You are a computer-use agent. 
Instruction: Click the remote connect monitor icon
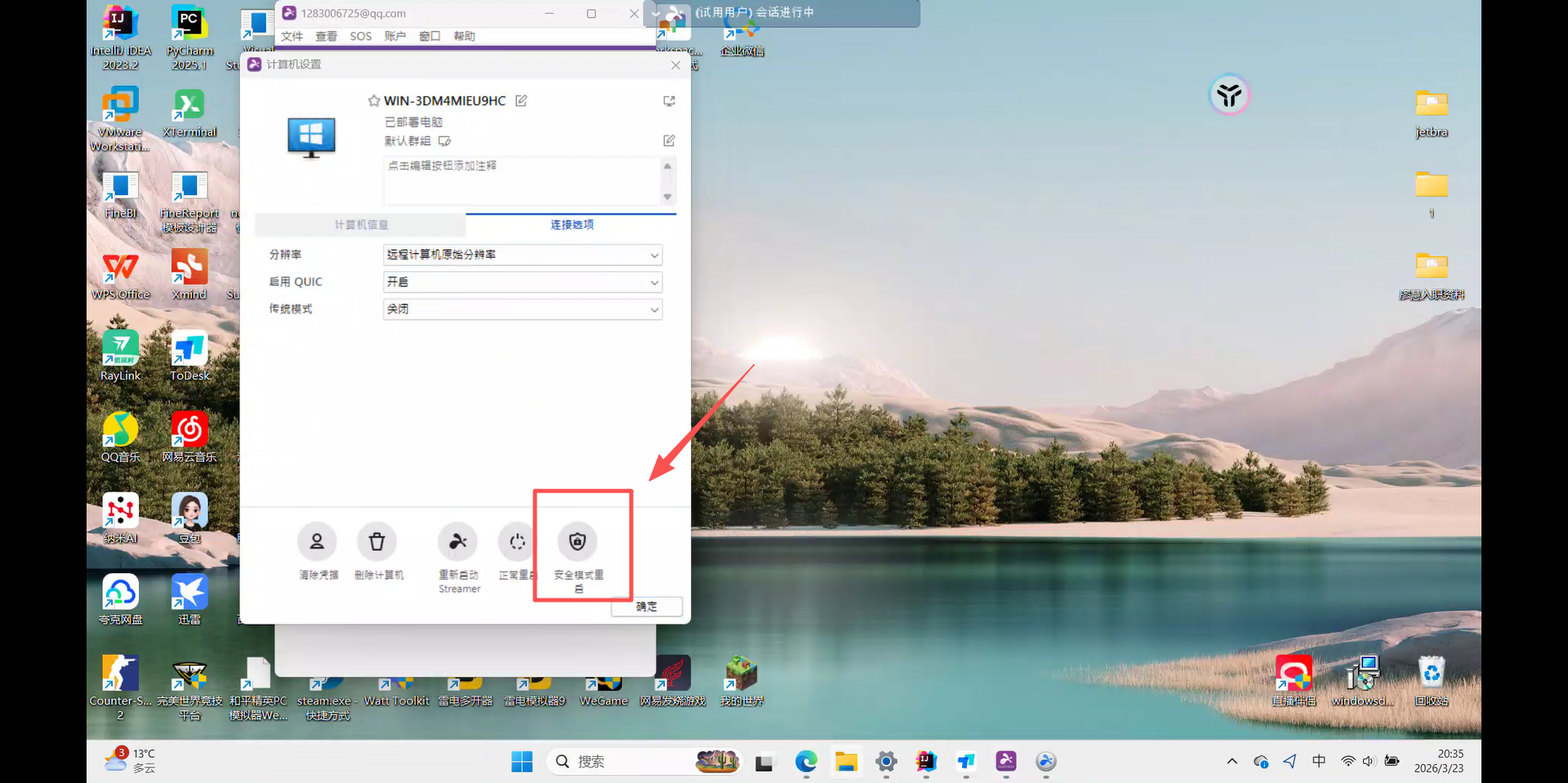(669, 101)
